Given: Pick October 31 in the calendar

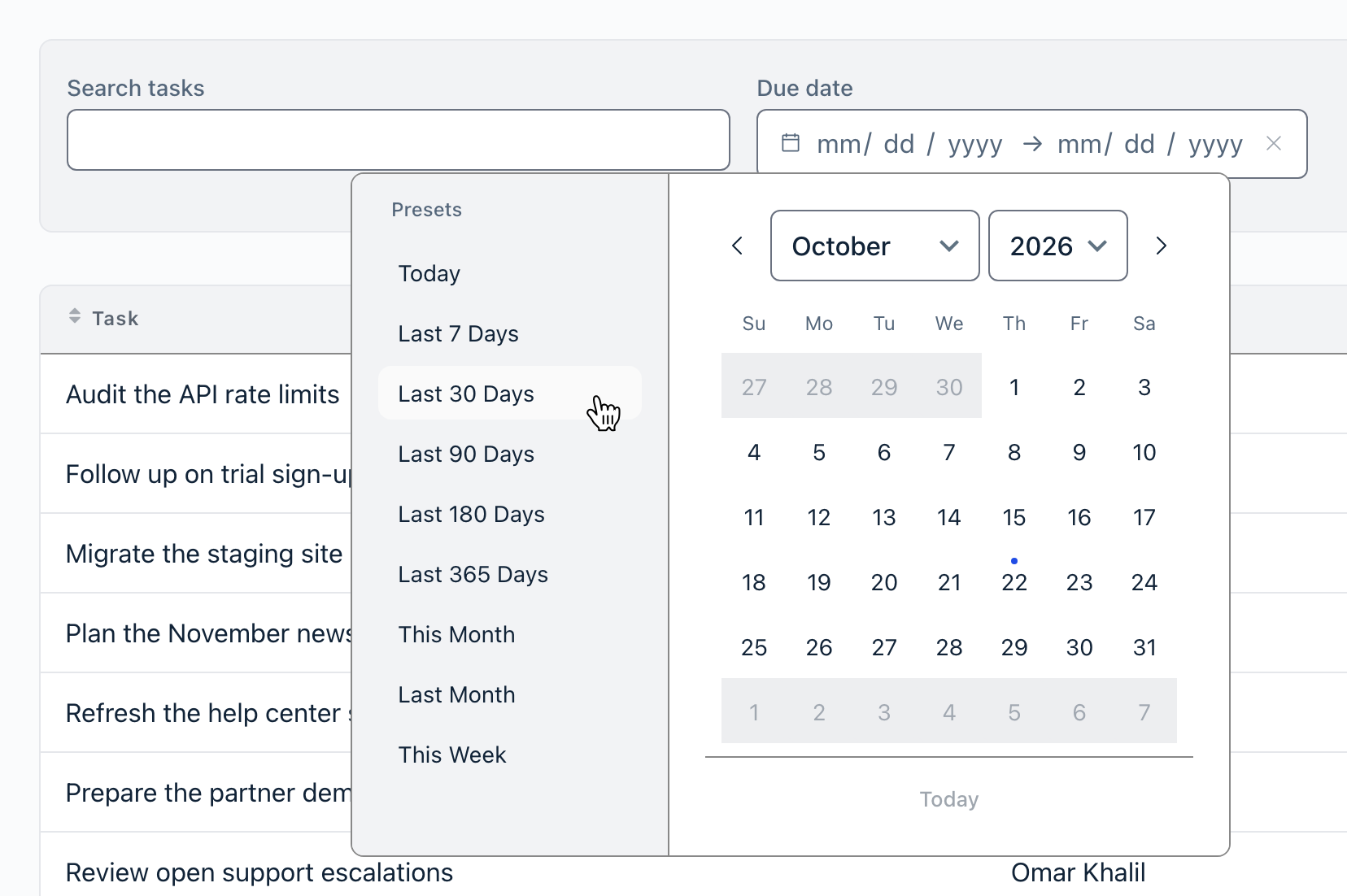Looking at the screenshot, I should [1144, 647].
